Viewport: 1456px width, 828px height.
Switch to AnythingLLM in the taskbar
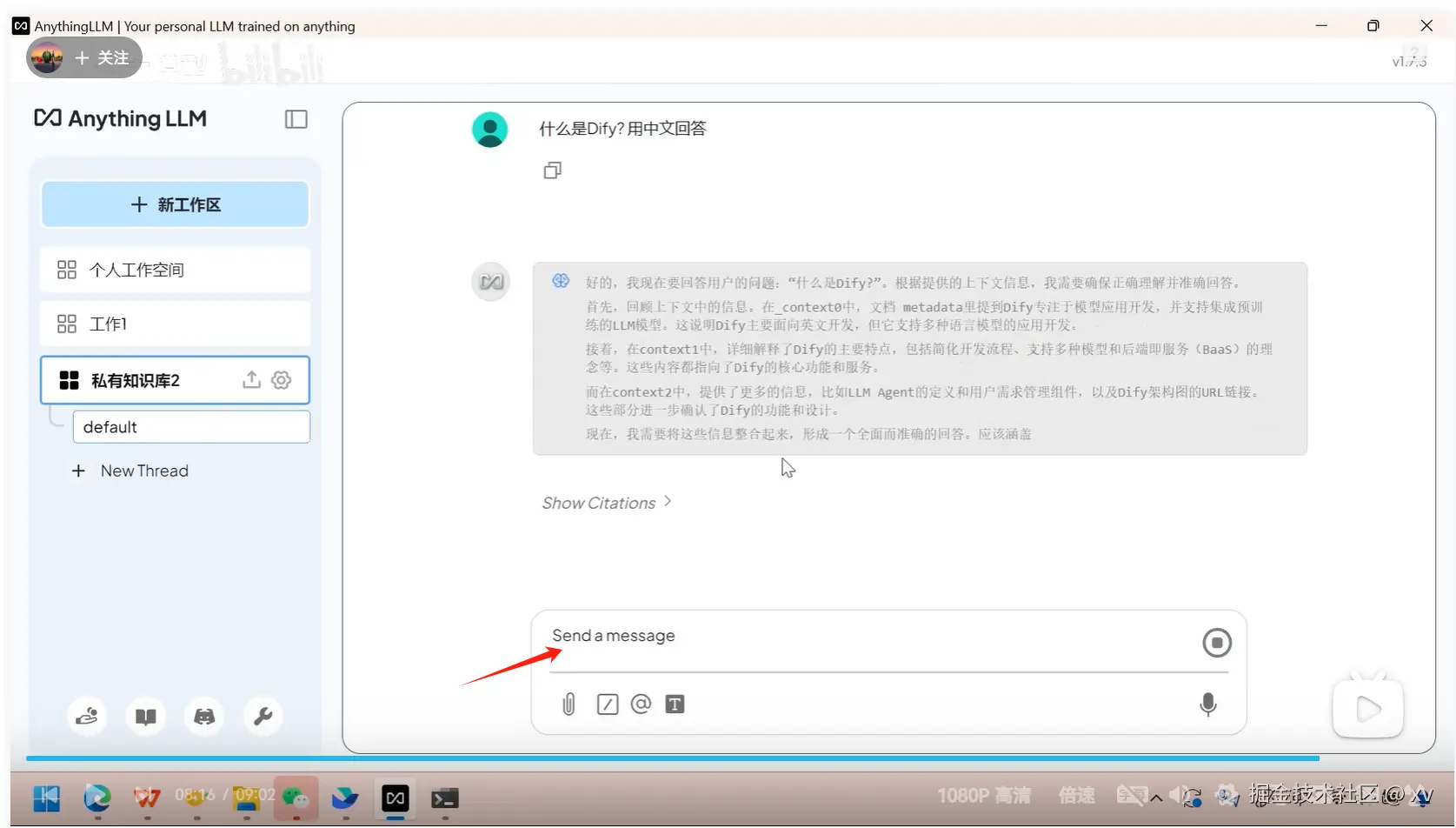(x=396, y=798)
